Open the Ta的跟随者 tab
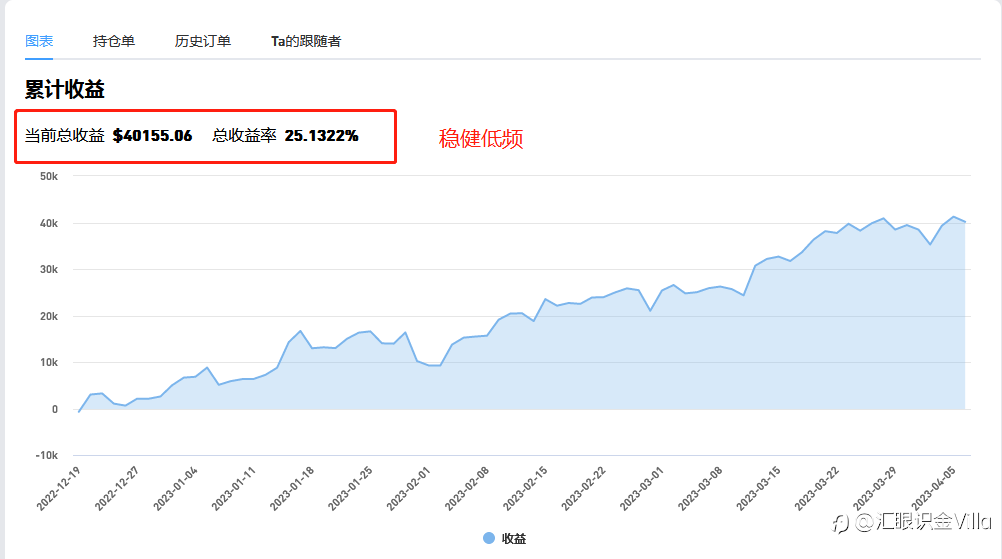This screenshot has height=559, width=1002. [306, 42]
